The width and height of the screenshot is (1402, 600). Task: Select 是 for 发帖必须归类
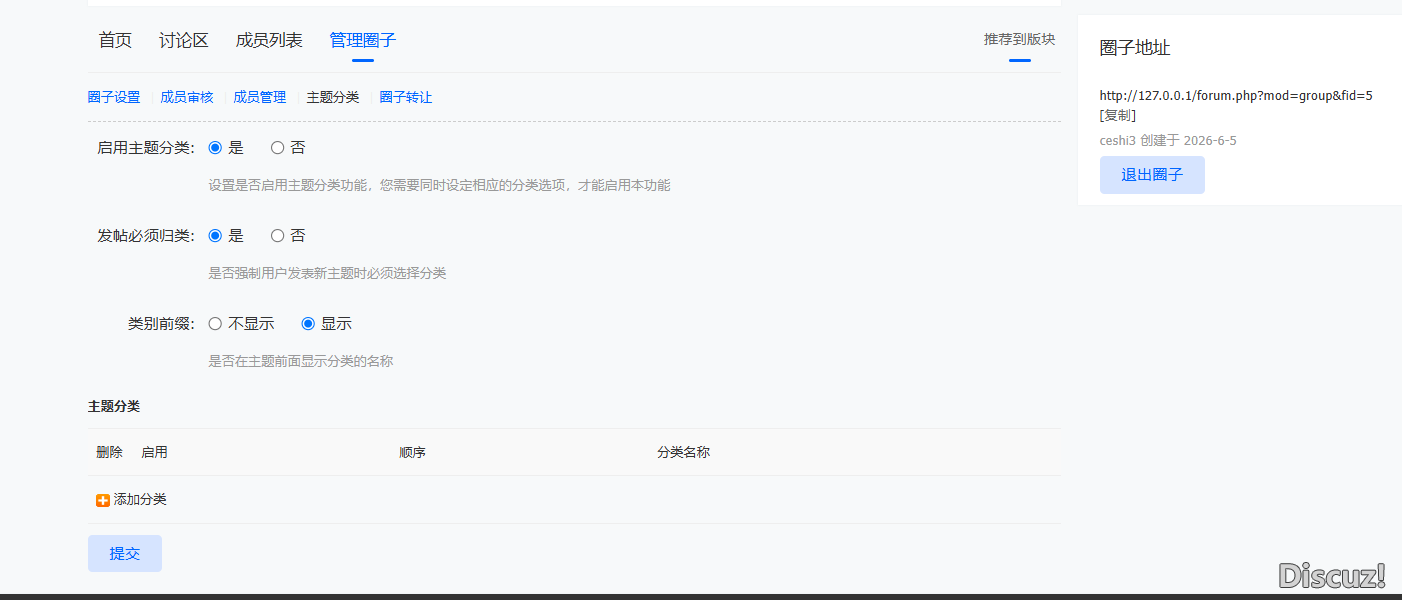[215, 236]
